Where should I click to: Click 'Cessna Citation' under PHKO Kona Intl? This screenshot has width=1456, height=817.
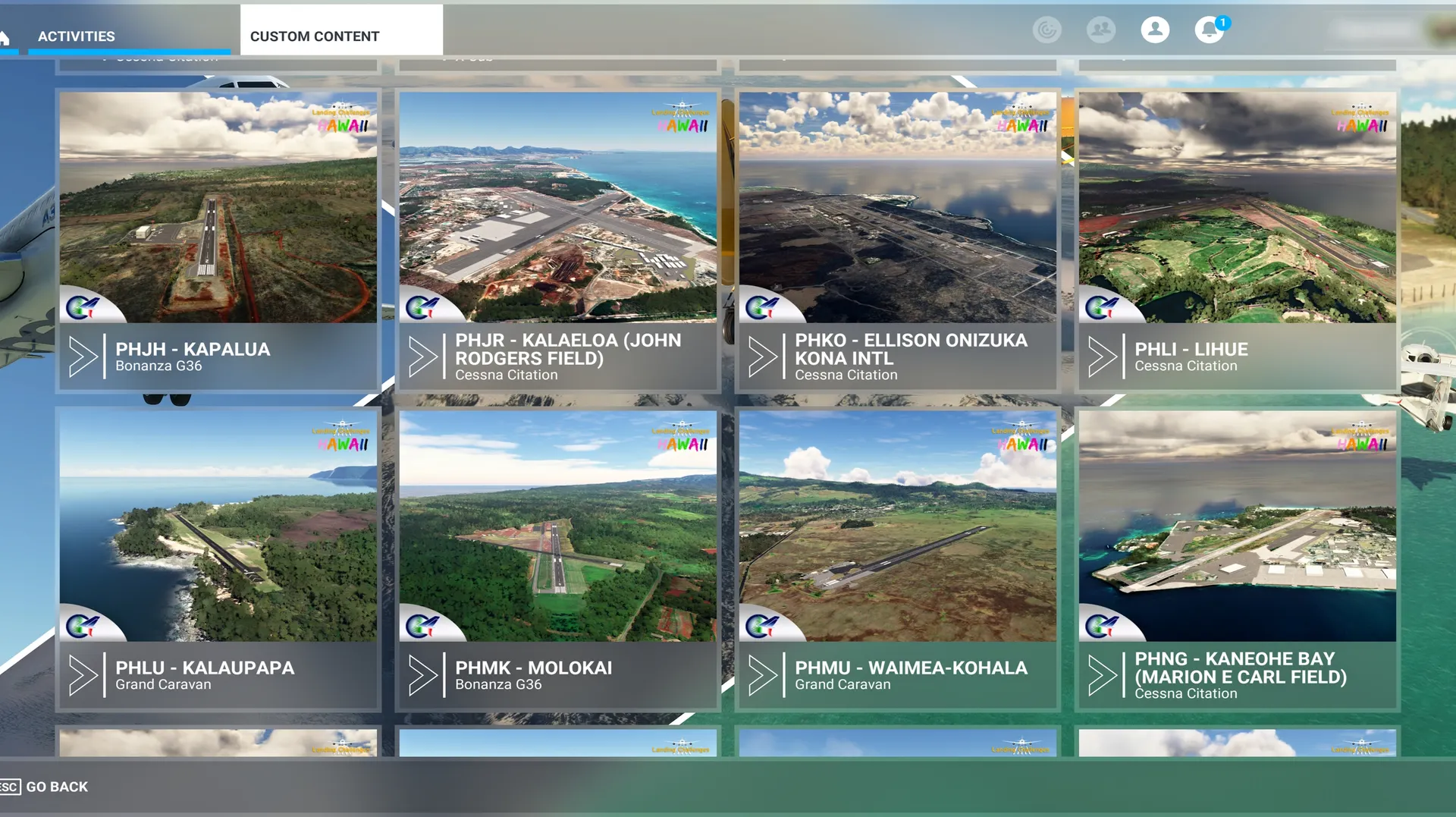point(846,375)
